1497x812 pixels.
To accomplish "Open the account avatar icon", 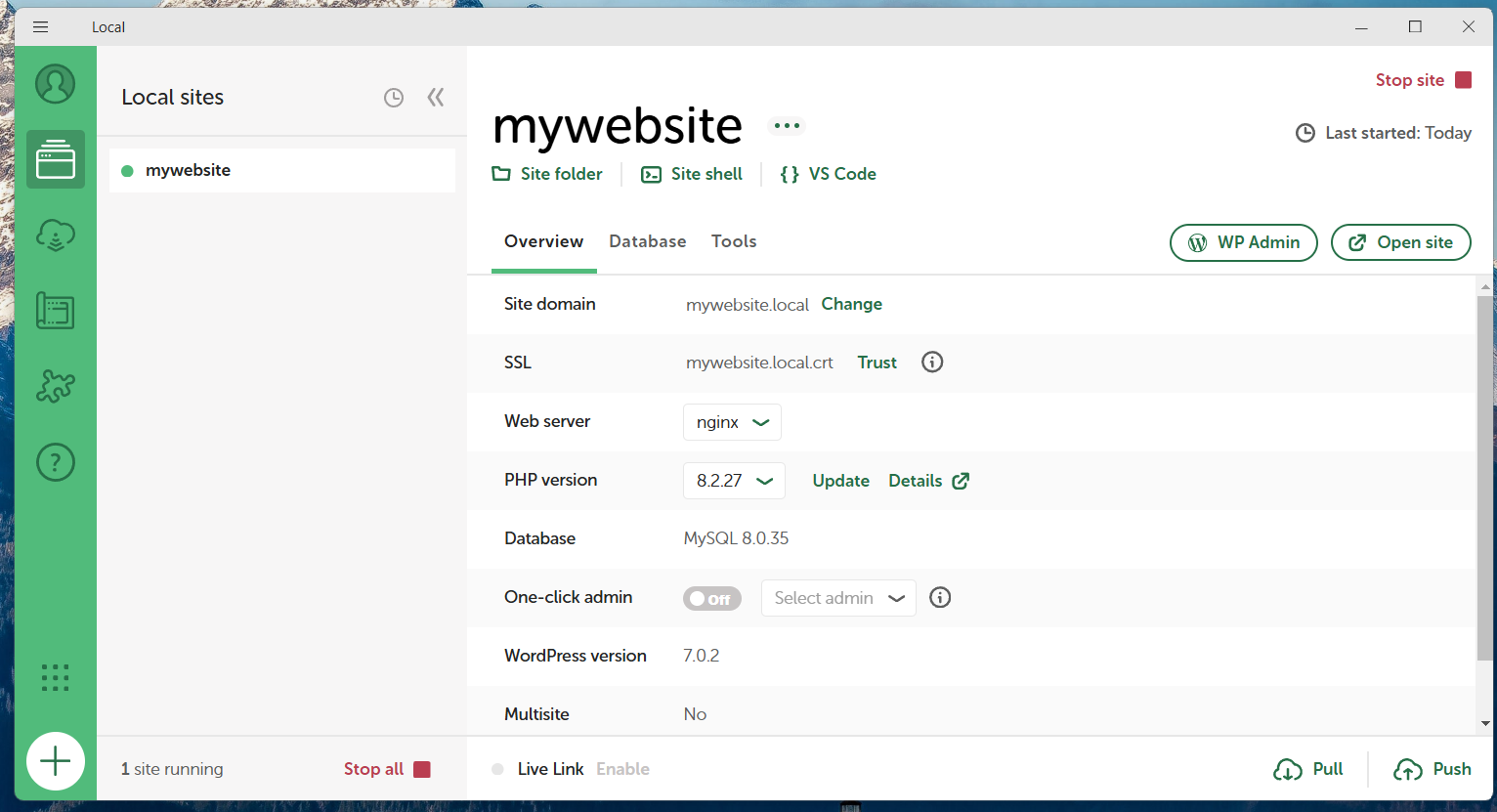I will click(56, 84).
